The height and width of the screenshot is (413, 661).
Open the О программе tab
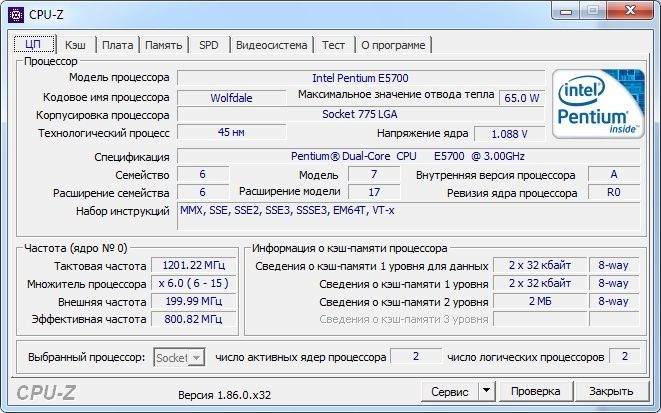pyautogui.click(x=393, y=45)
